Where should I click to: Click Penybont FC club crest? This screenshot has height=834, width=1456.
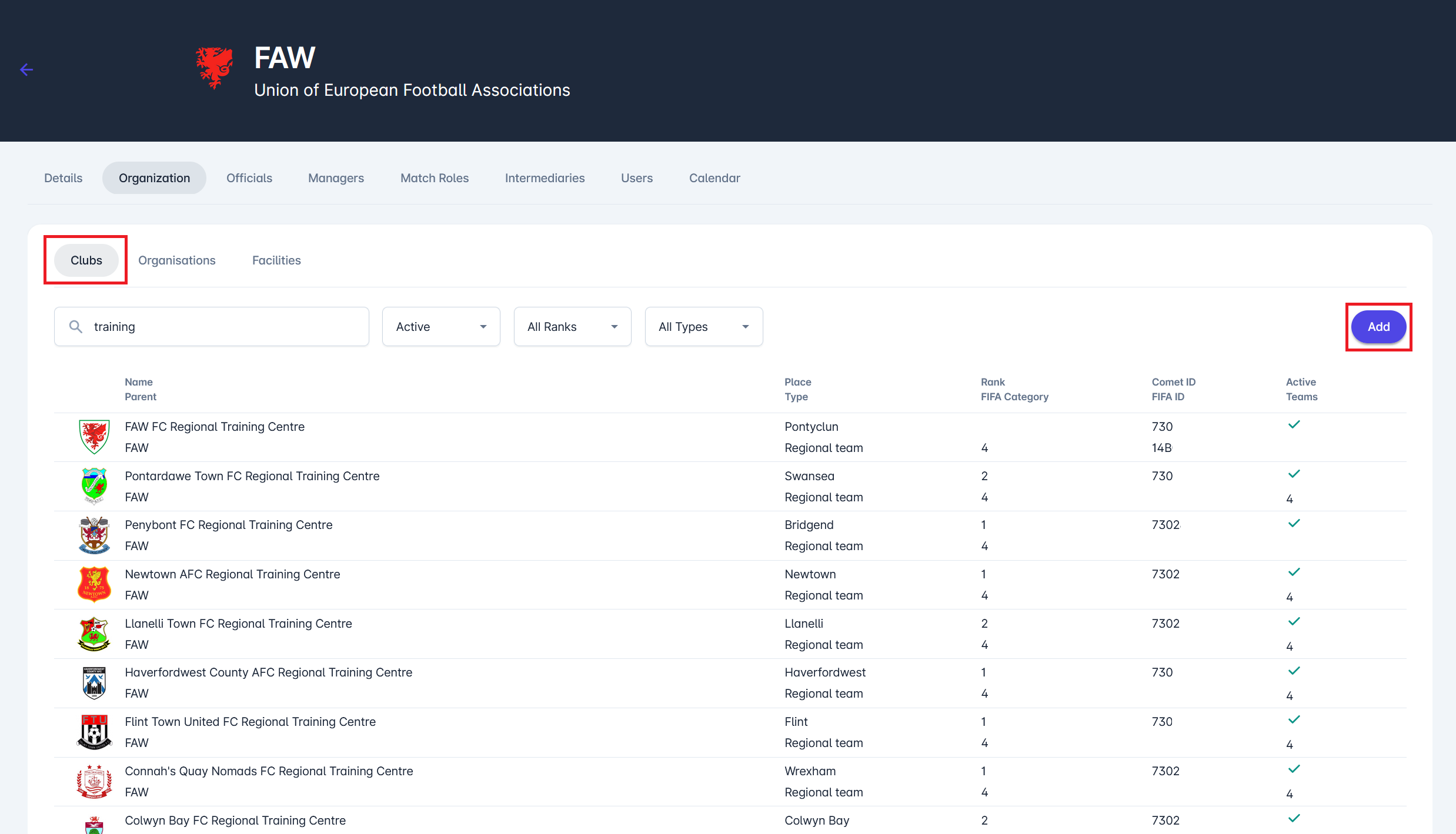94,535
